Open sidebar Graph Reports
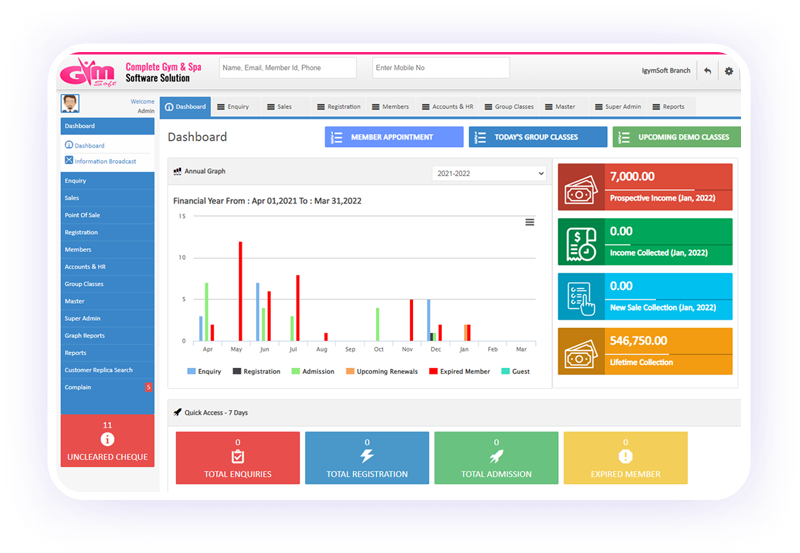800x553 pixels. 107,336
